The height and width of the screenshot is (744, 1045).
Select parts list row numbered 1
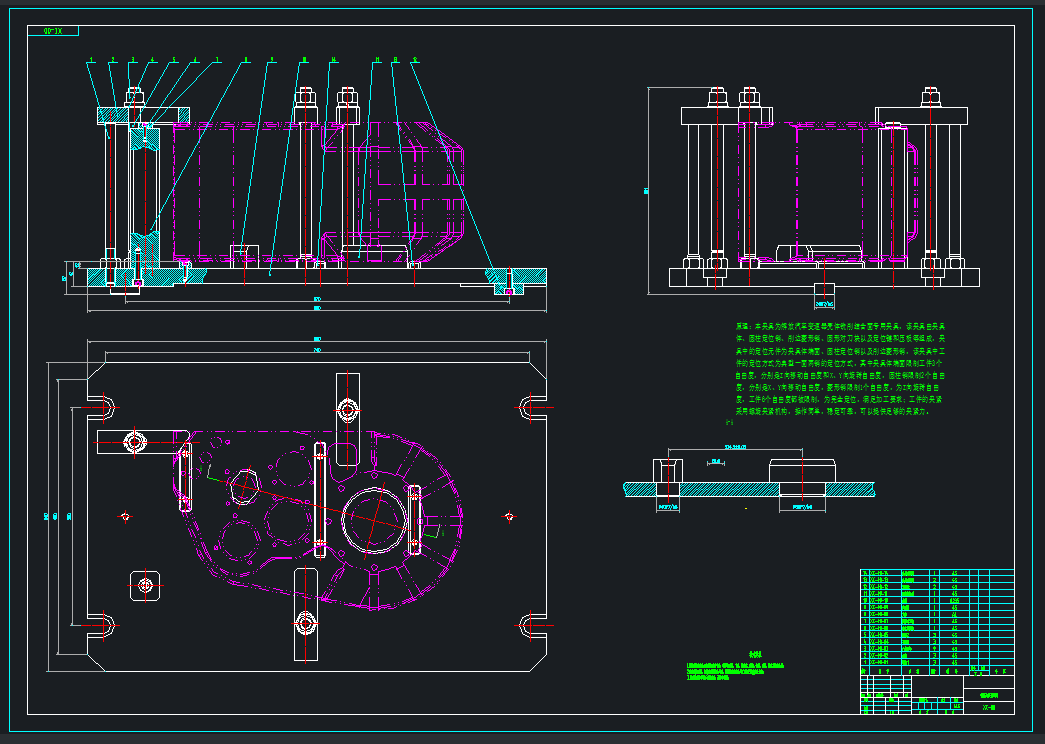[937, 663]
